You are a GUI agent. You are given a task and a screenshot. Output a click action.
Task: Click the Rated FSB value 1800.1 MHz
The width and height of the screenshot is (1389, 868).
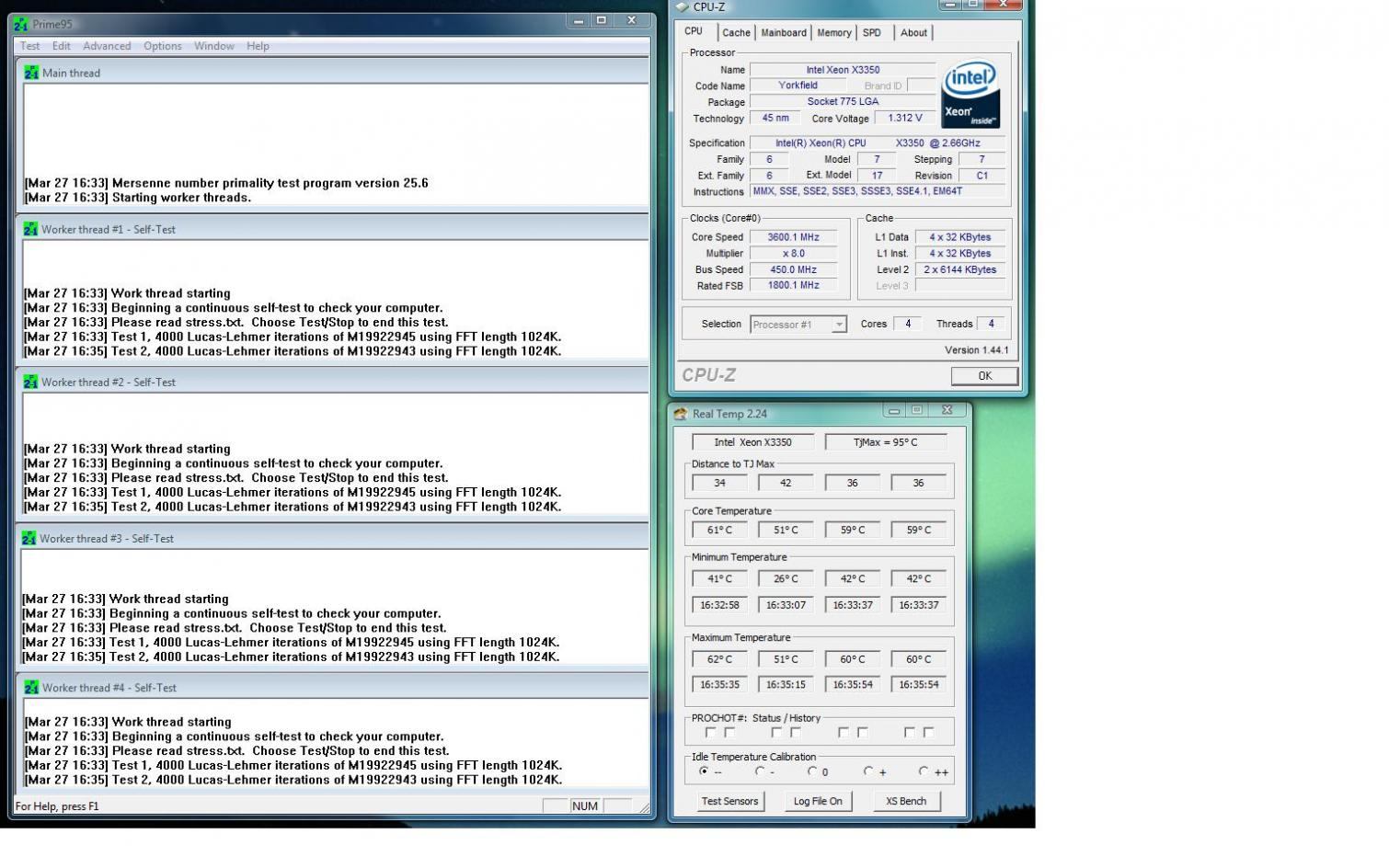click(x=794, y=286)
